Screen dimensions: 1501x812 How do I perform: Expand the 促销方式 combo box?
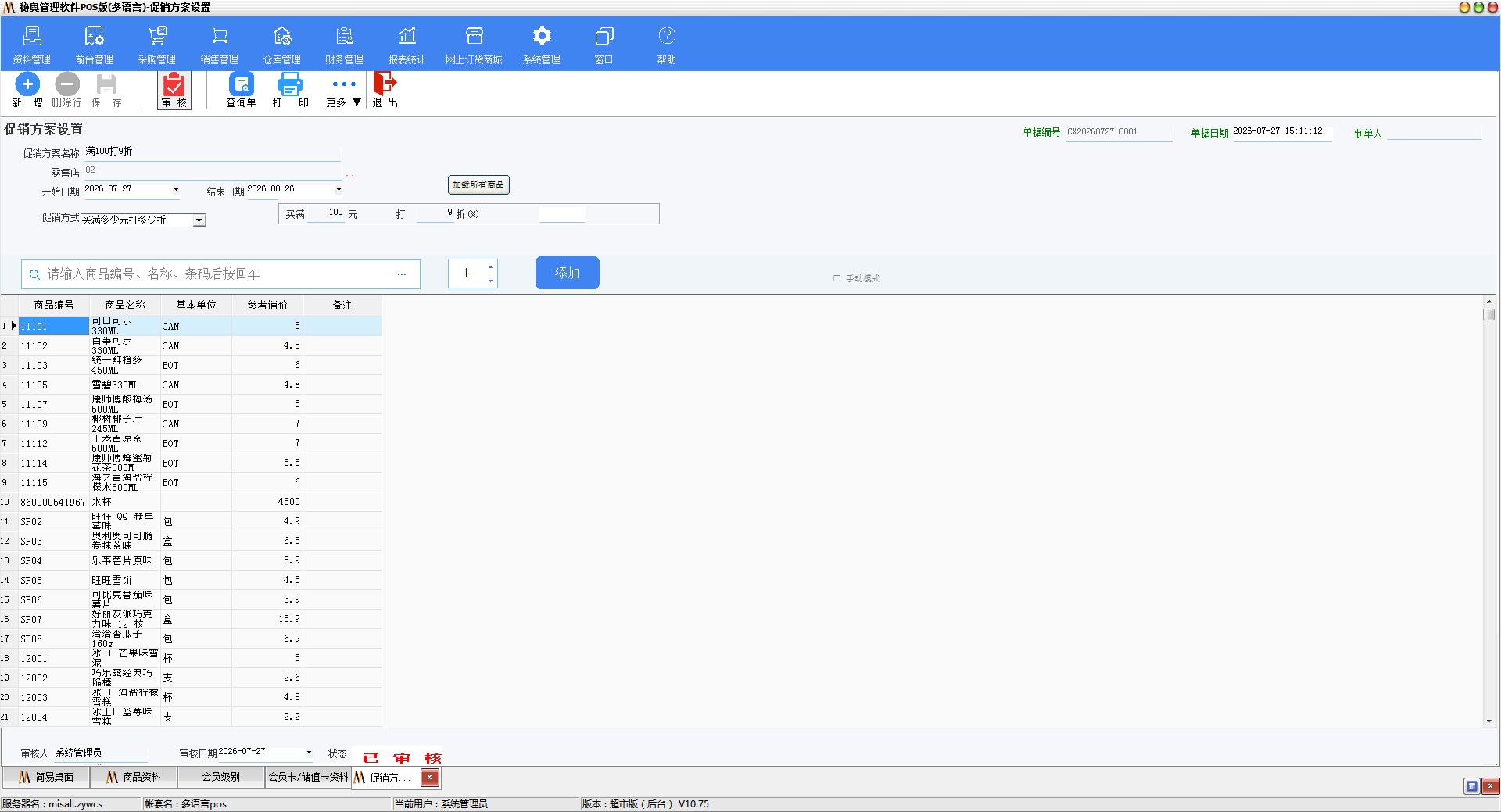click(x=199, y=220)
